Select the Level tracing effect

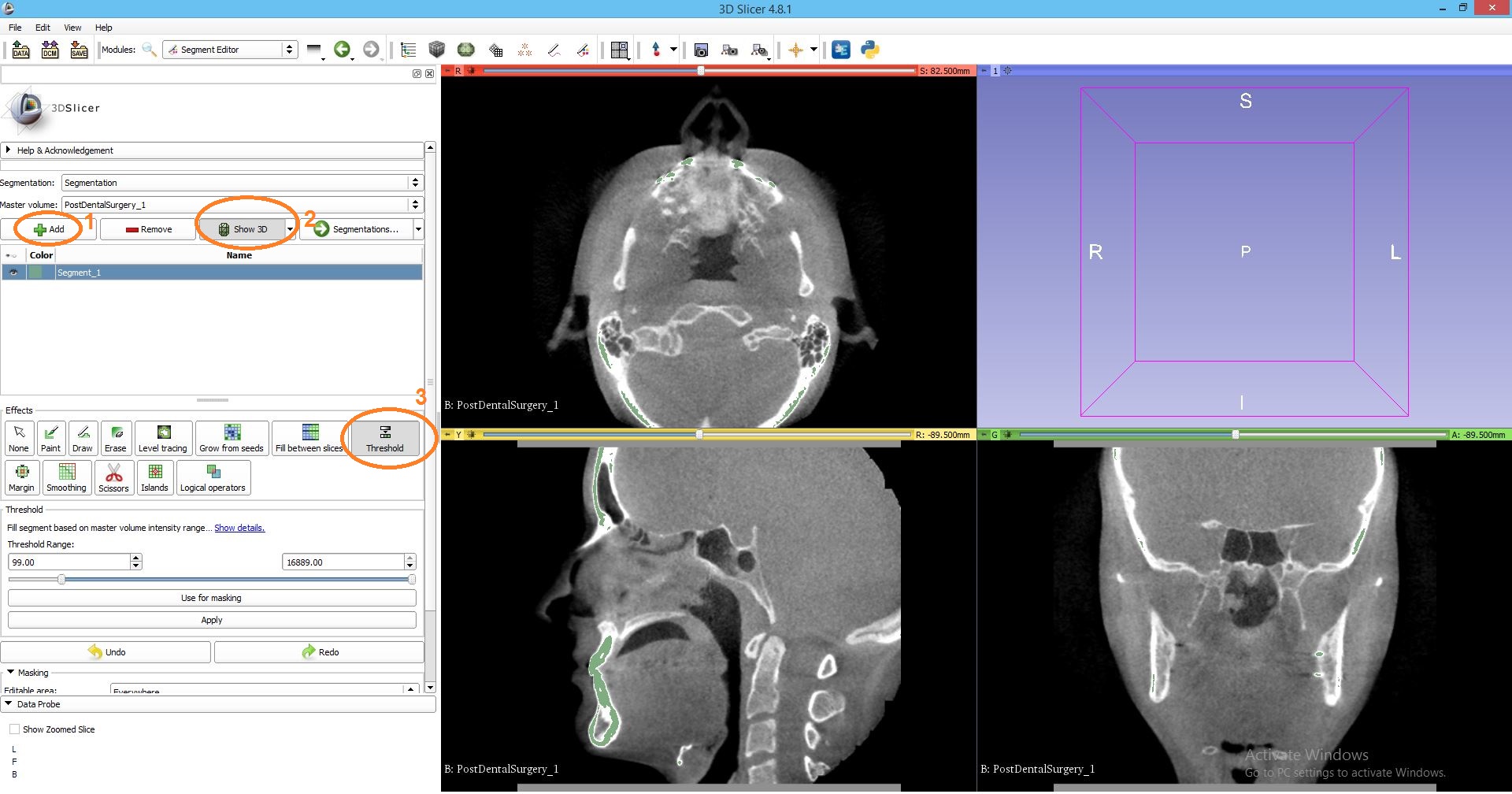163,438
